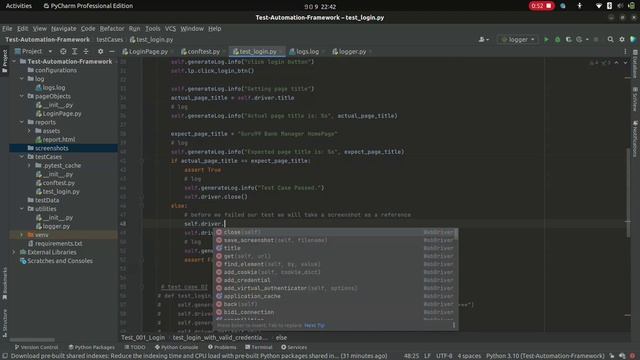Collapse the reports folder
This screenshot has width=640, height=360.
22,122
